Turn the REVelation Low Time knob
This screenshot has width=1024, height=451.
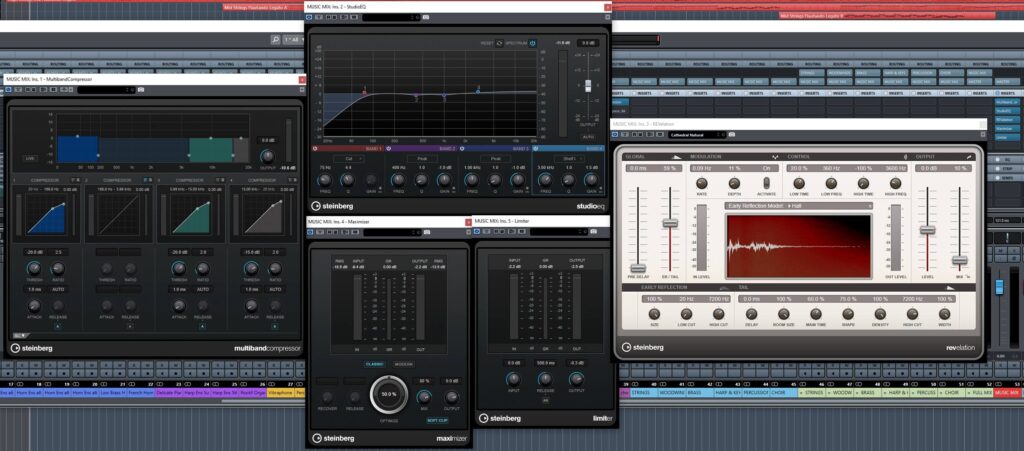tap(799, 183)
